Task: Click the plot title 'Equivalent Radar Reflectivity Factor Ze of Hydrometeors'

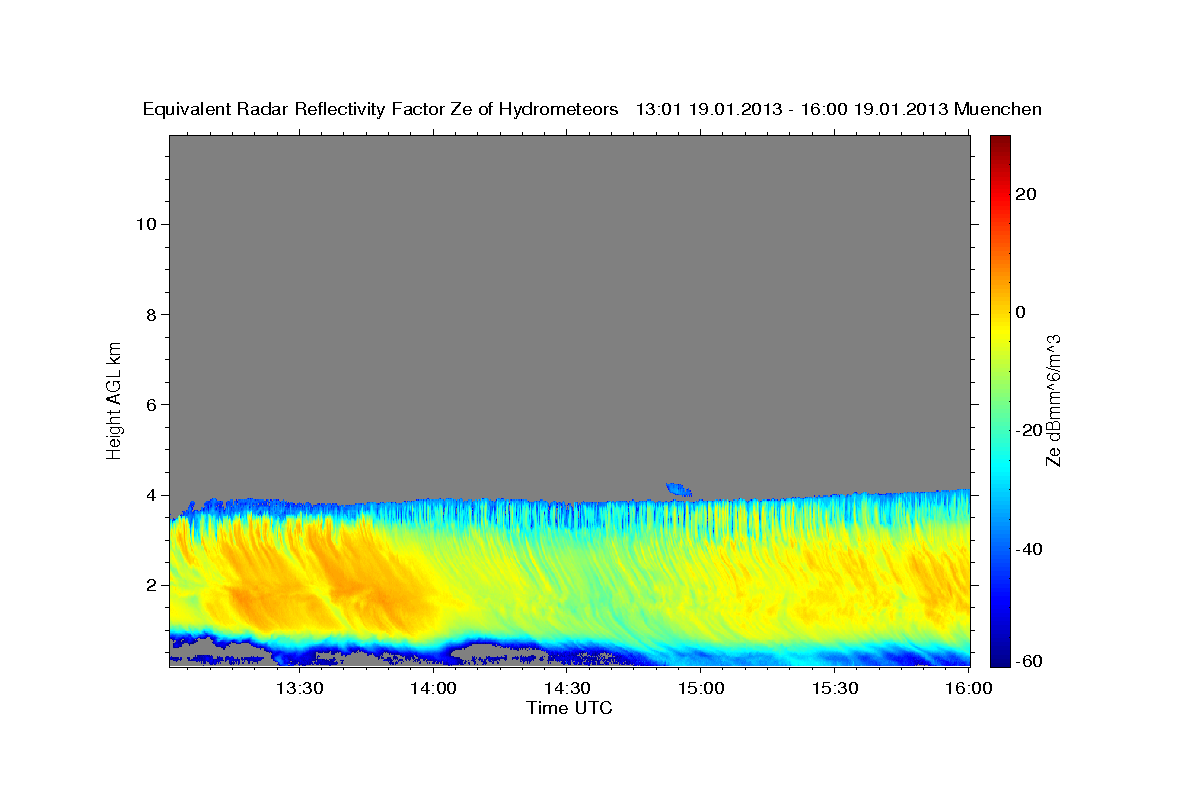Action: [x=380, y=109]
